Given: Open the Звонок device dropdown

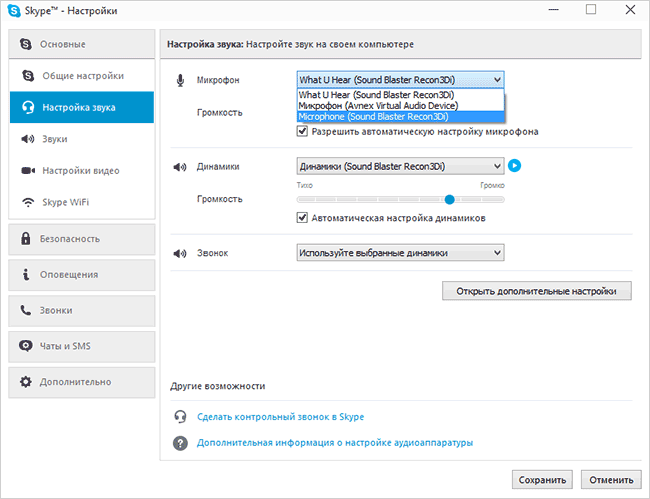Looking at the screenshot, I should click(x=400, y=252).
